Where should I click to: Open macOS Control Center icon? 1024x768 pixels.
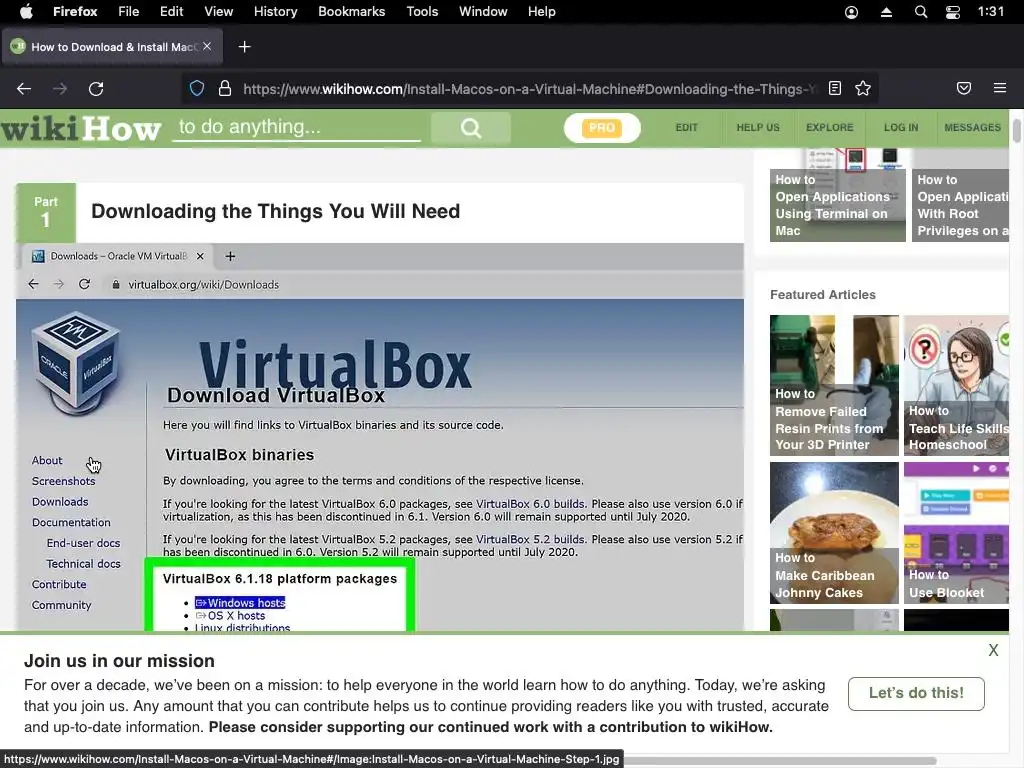[x=953, y=12]
